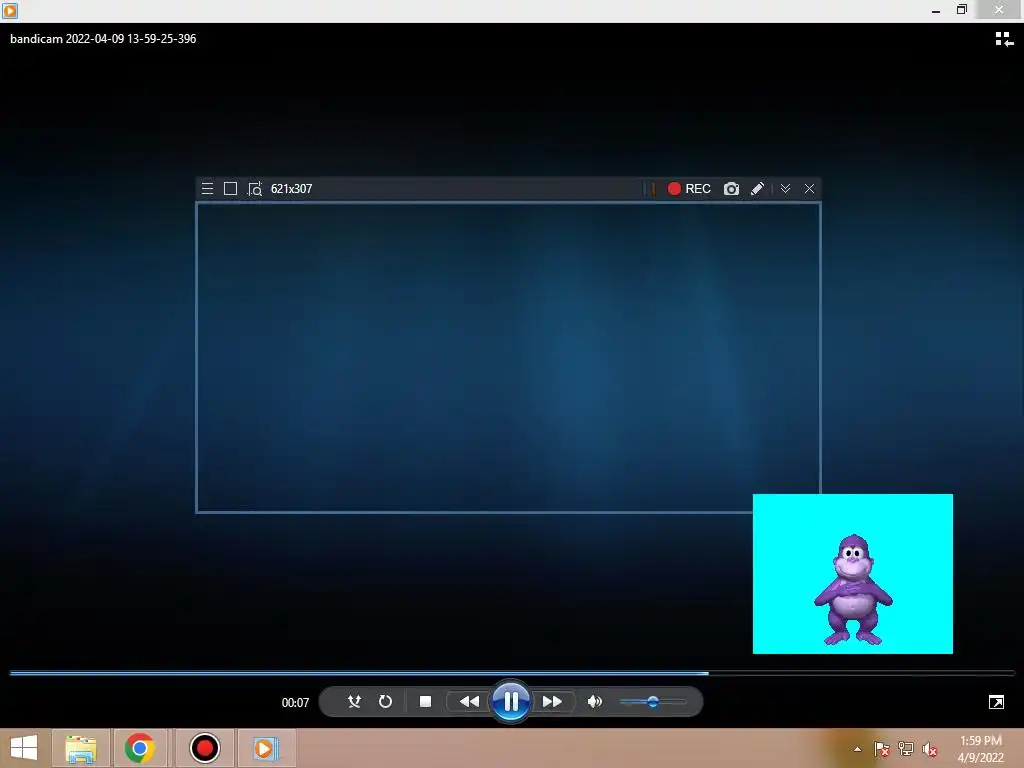Open the pencil drawing tool
Image resolution: width=1024 pixels, height=768 pixels.
tap(758, 189)
